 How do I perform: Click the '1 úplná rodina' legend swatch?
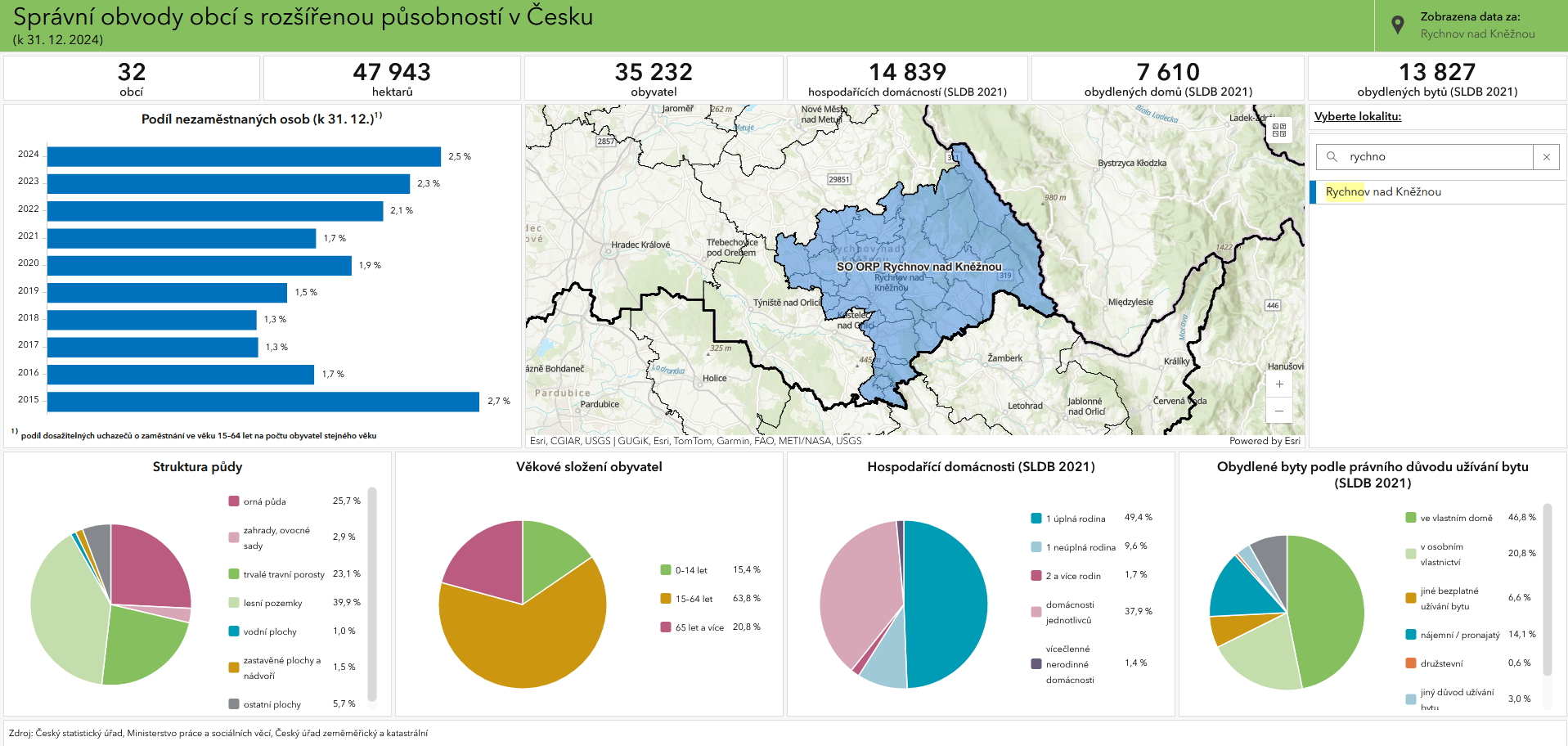click(1036, 519)
